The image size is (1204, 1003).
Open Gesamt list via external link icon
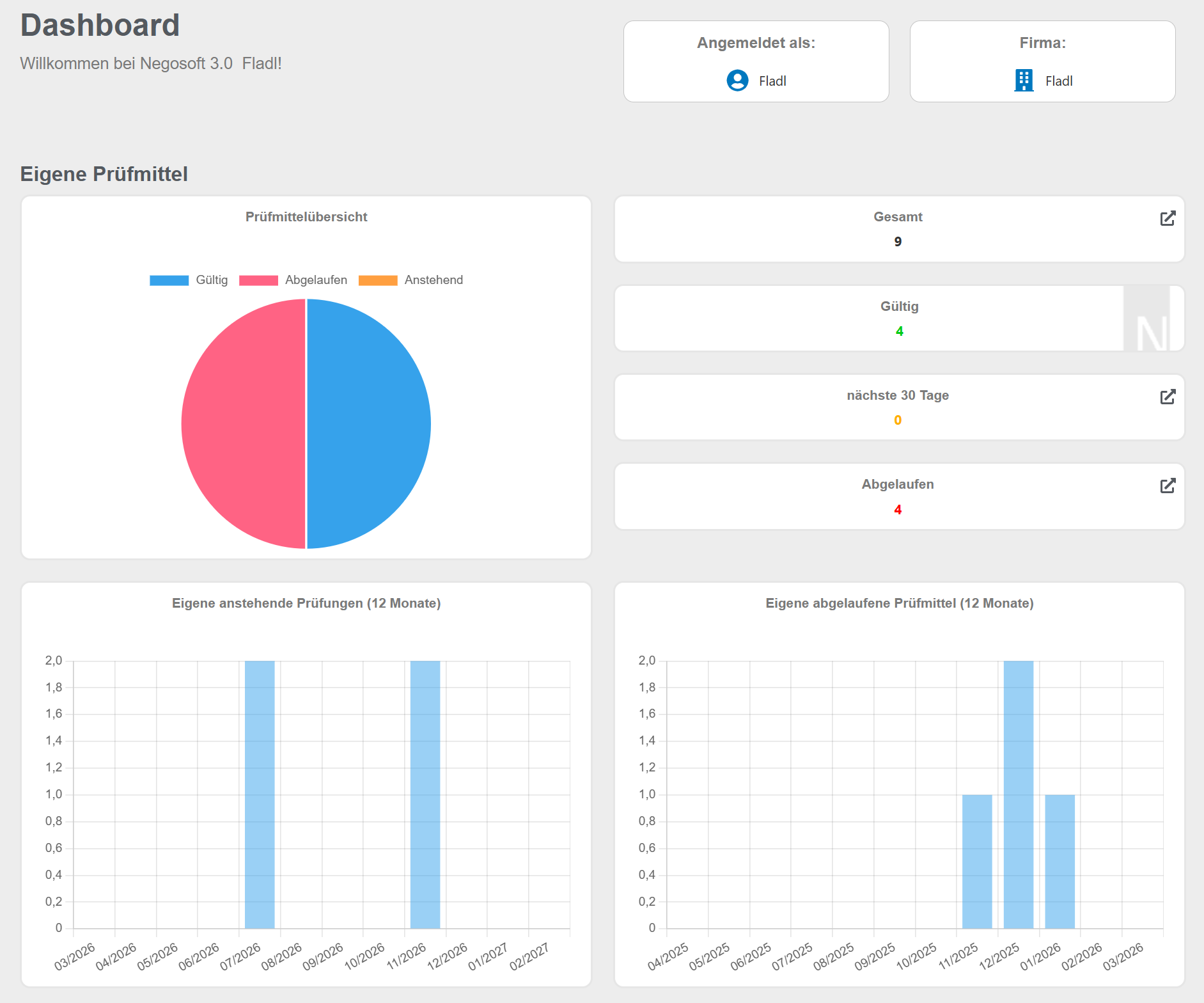[x=1168, y=219]
